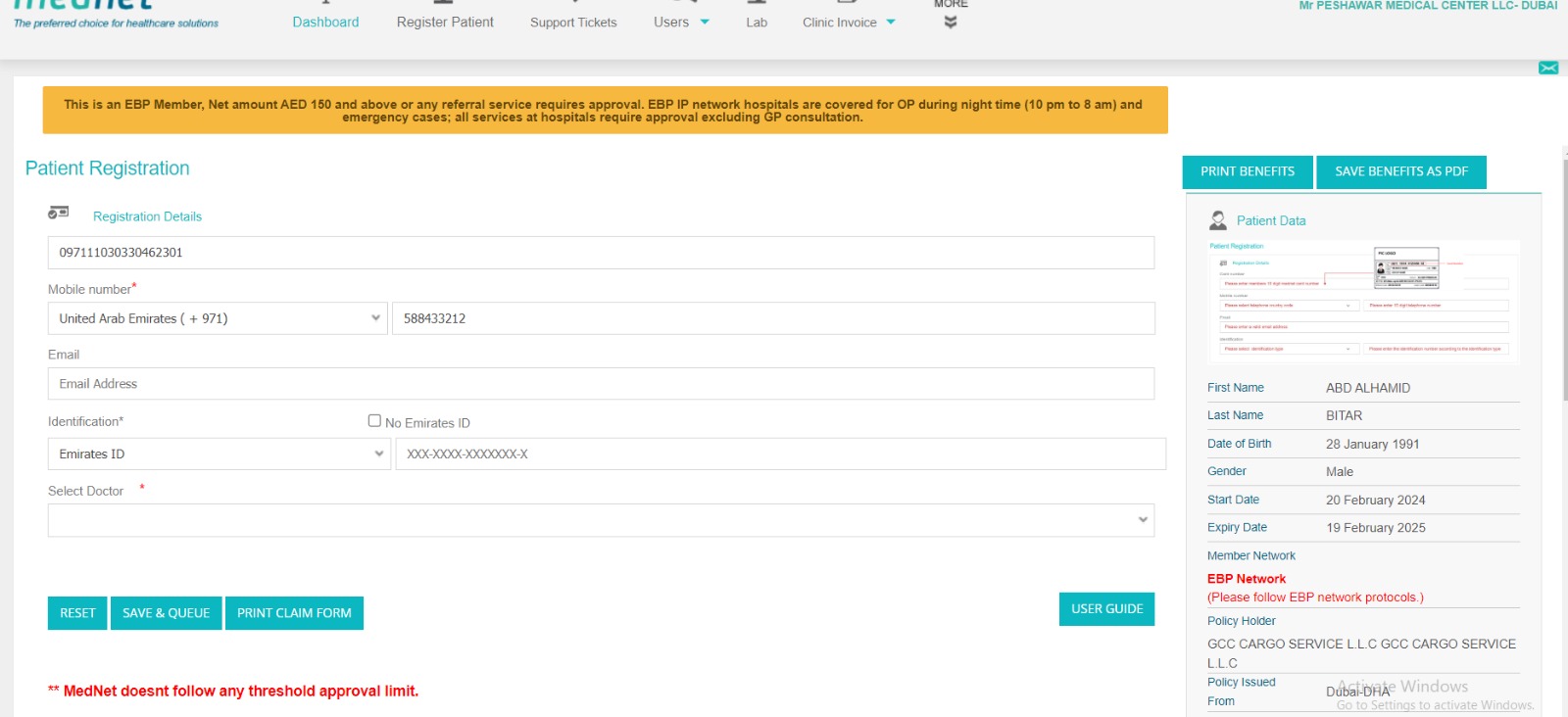This screenshot has width=1568, height=717.
Task: Click SAVE BENEFITS AS PDF
Action: (1400, 171)
